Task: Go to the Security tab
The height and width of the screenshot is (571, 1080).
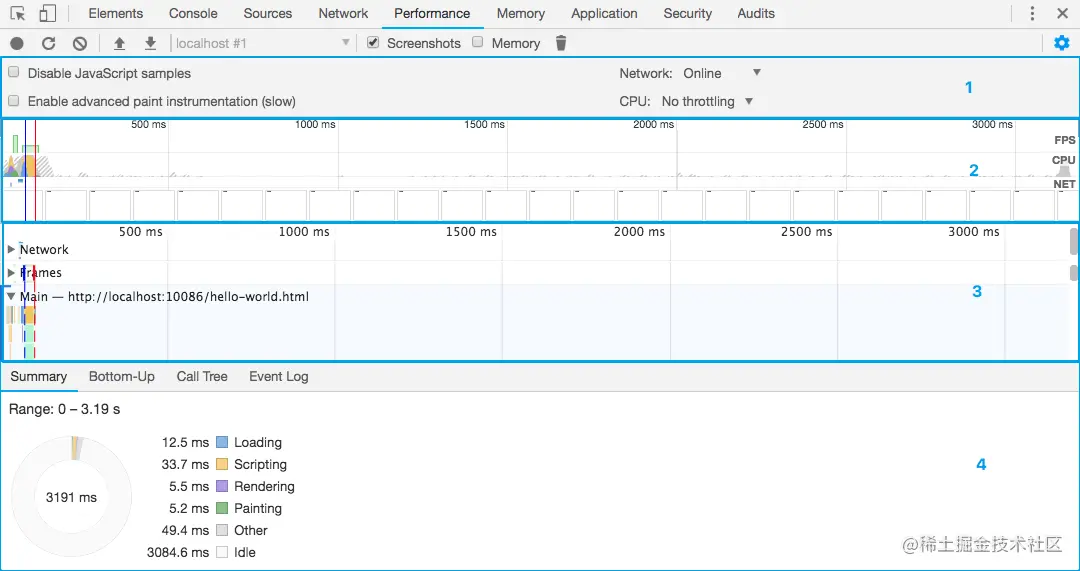Action: (687, 13)
